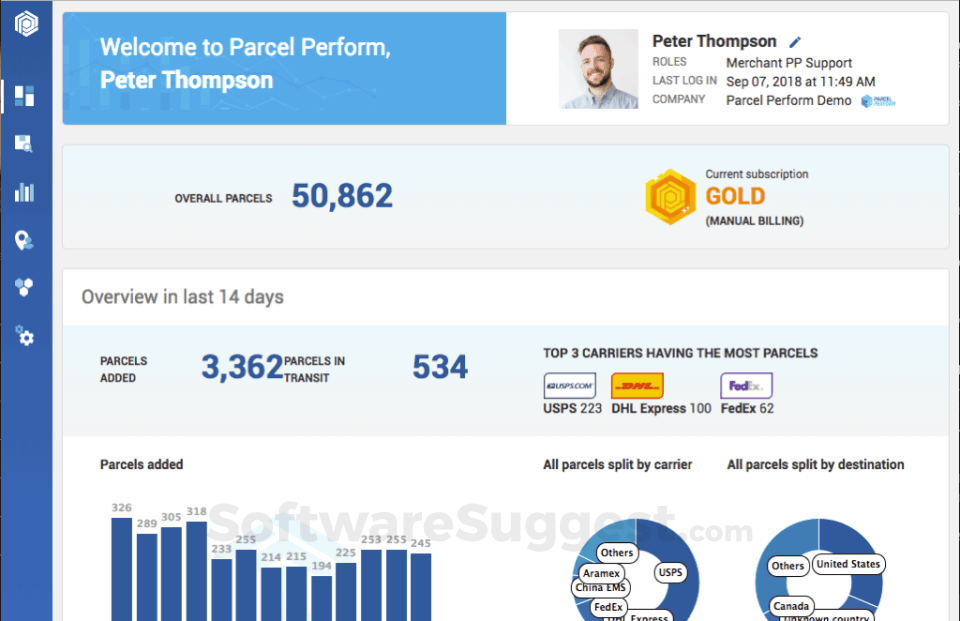Click the 'DHL Express 100' carrier count
This screenshot has width=960, height=621.
coord(661,408)
